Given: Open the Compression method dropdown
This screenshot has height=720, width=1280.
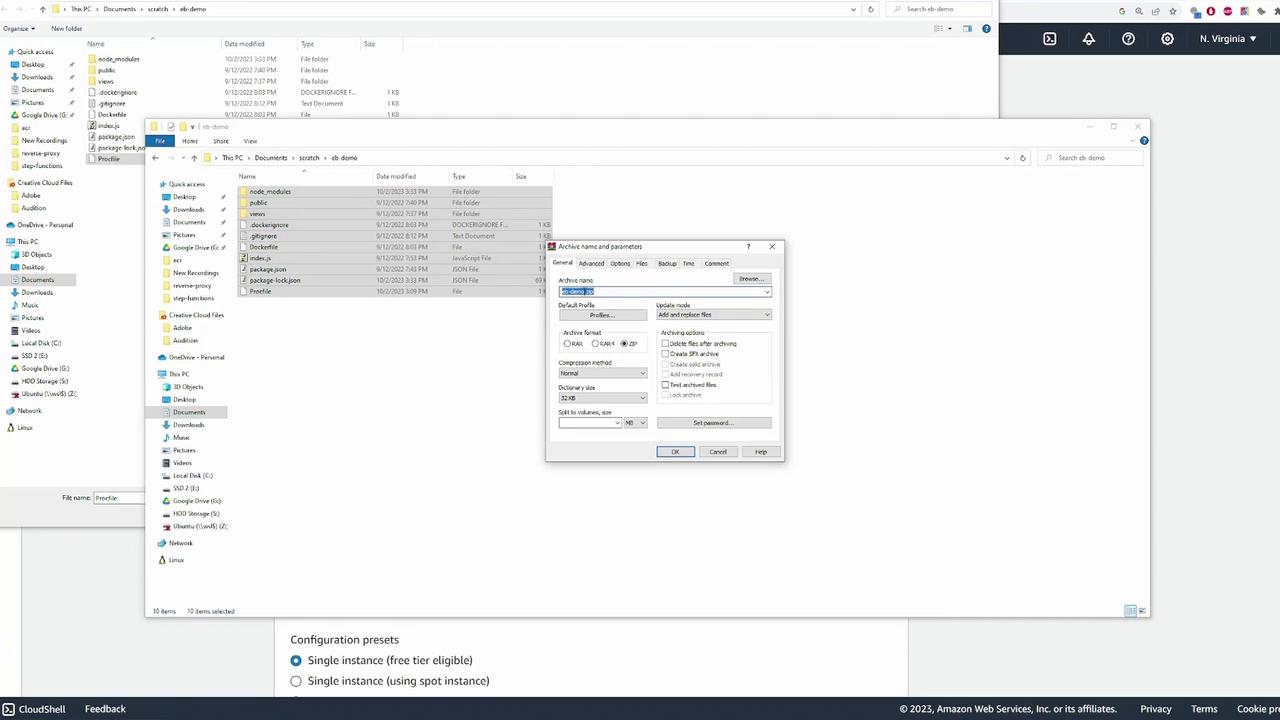Looking at the screenshot, I should click(603, 373).
